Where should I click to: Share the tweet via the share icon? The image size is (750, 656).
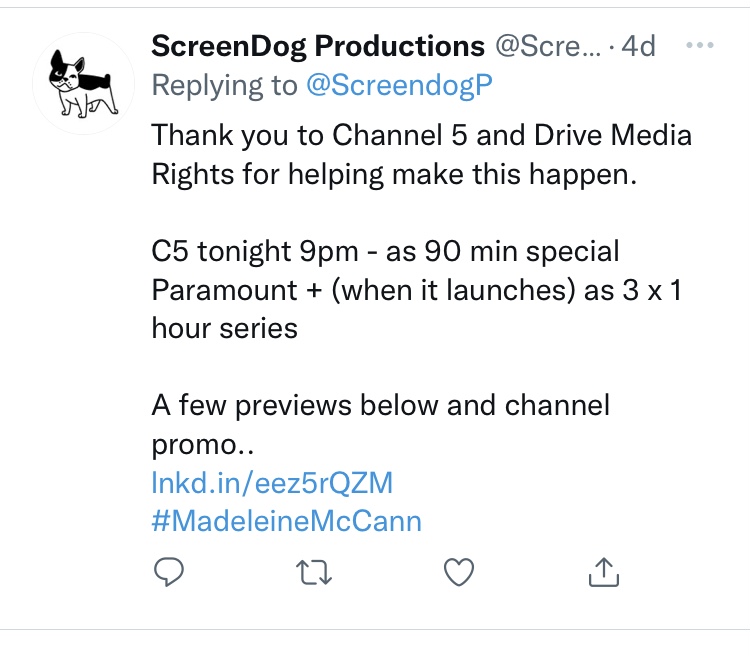604,571
